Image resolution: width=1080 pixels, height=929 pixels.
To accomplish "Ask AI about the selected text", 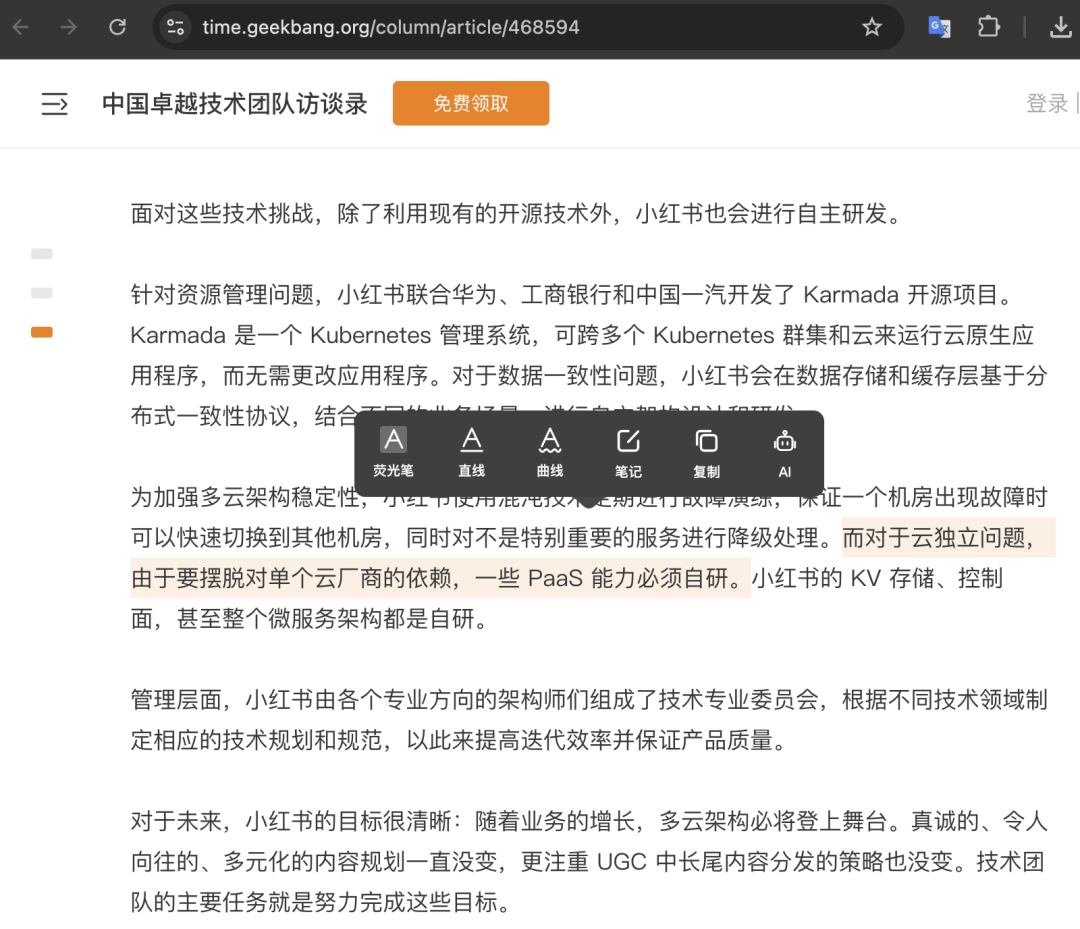I will (785, 452).
